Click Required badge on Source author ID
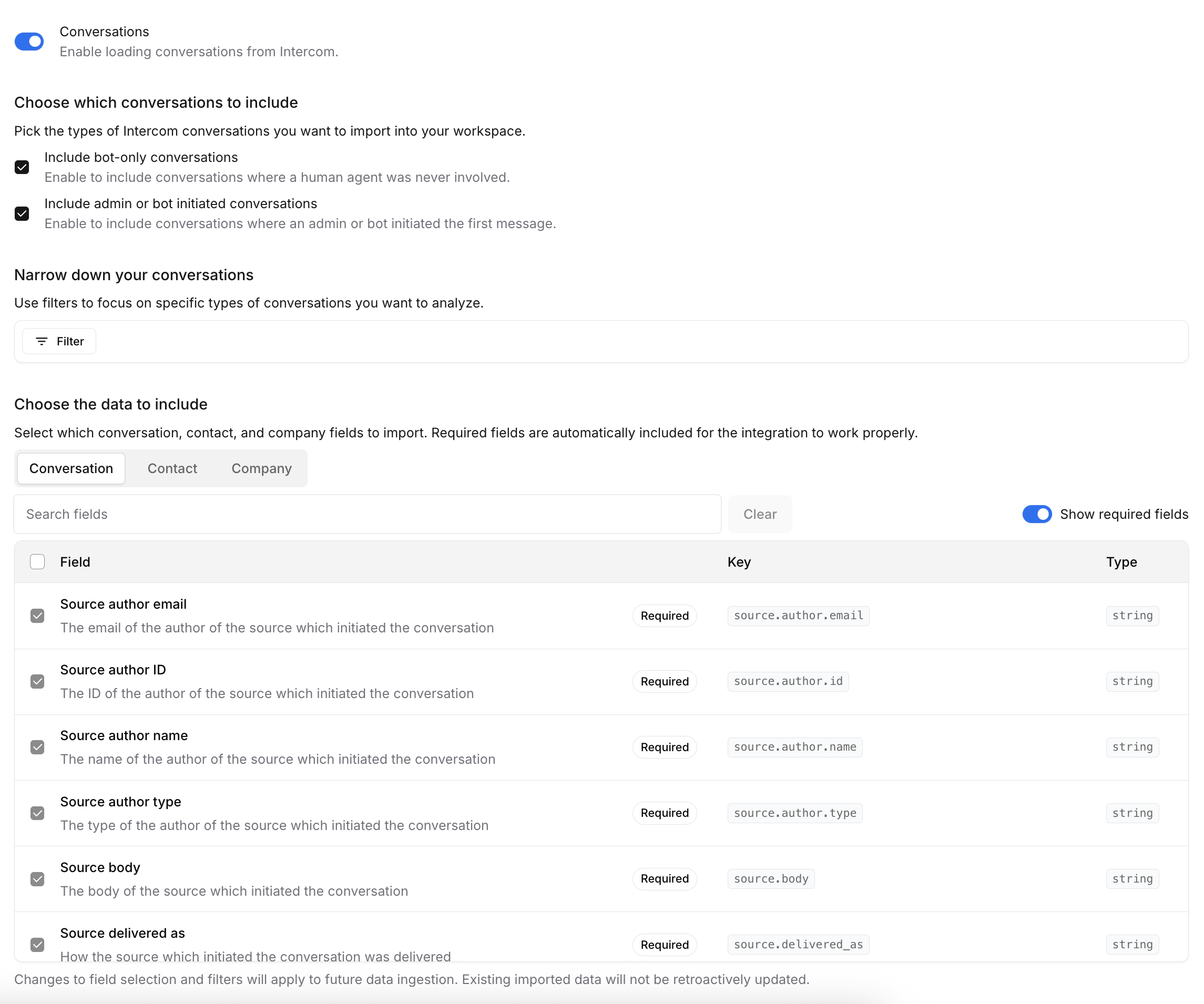 coord(665,681)
